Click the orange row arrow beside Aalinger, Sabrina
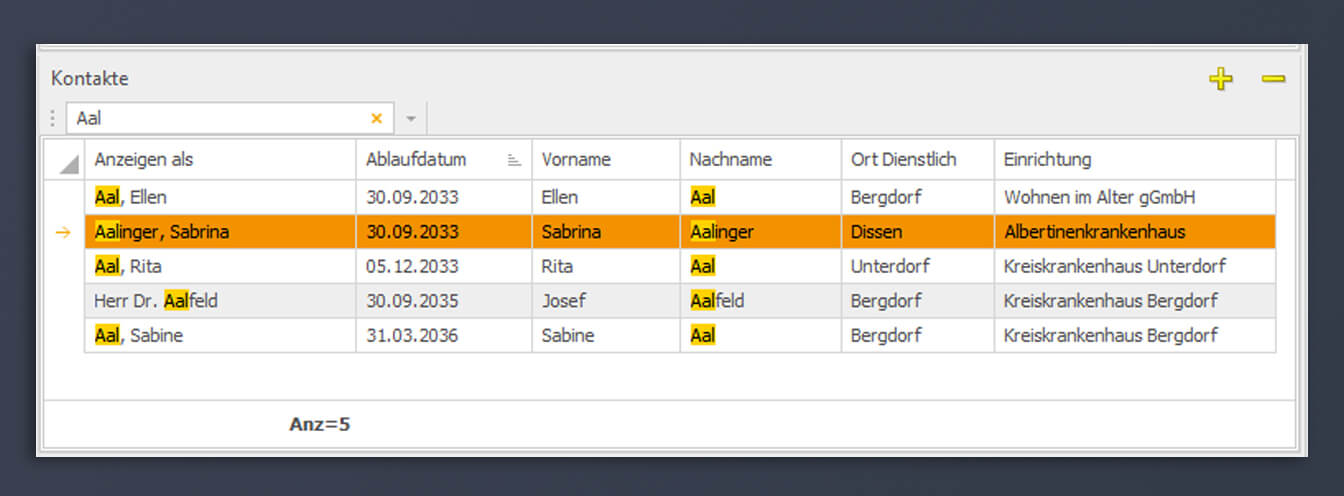The width and height of the screenshot is (1344, 496). pos(63,233)
